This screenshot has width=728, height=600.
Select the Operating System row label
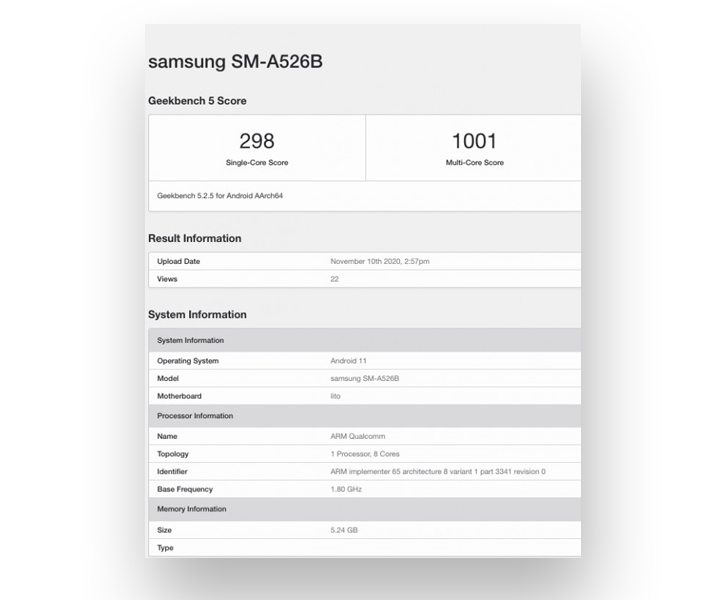pyautogui.click(x=188, y=361)
